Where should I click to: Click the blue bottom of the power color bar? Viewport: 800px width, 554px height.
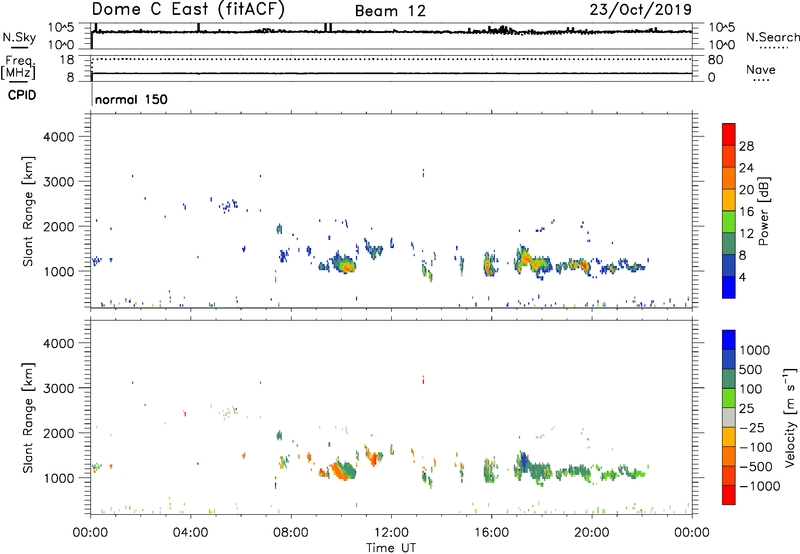point(729,287)
